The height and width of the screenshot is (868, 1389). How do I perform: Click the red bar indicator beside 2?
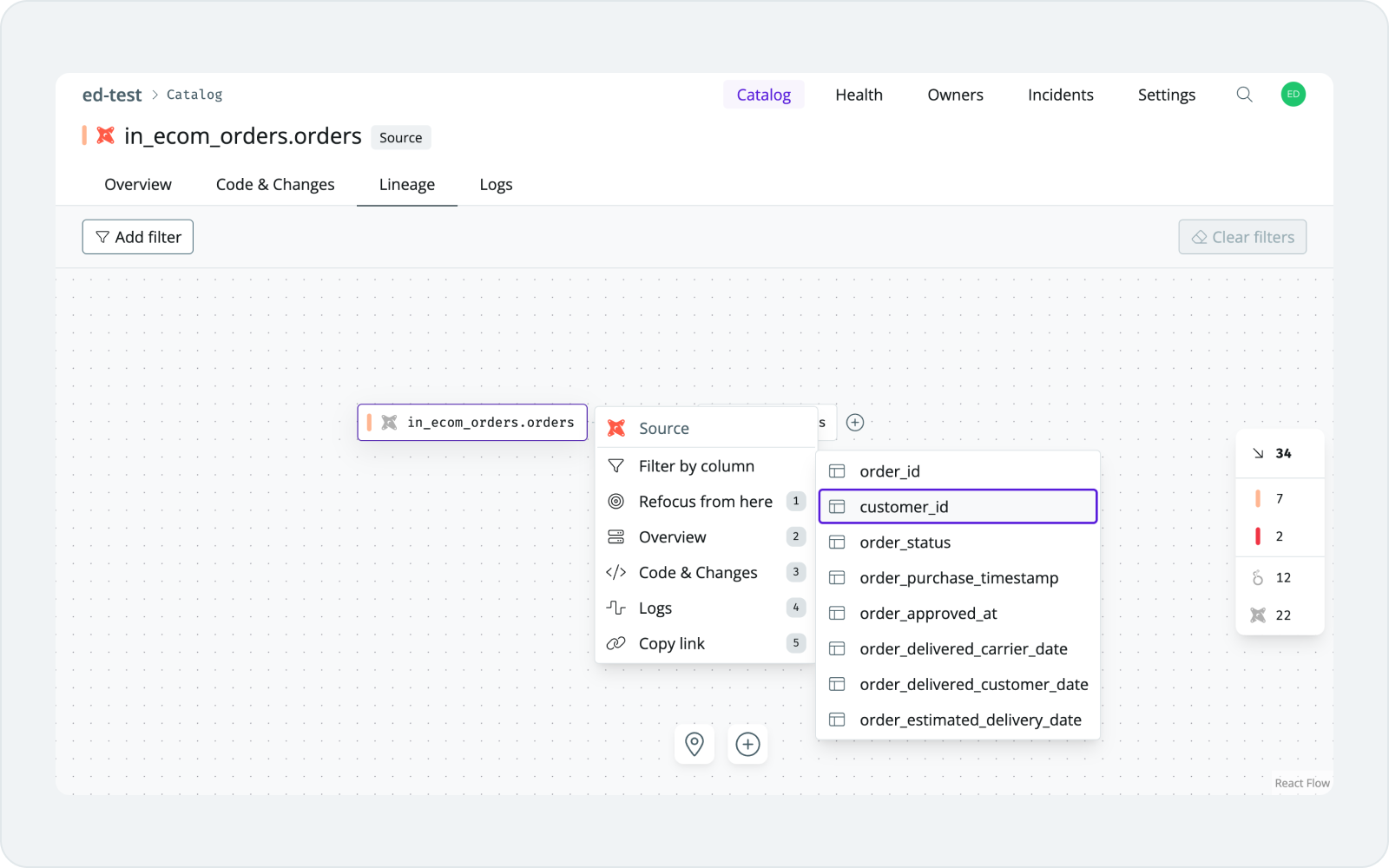pos(1258,536)
